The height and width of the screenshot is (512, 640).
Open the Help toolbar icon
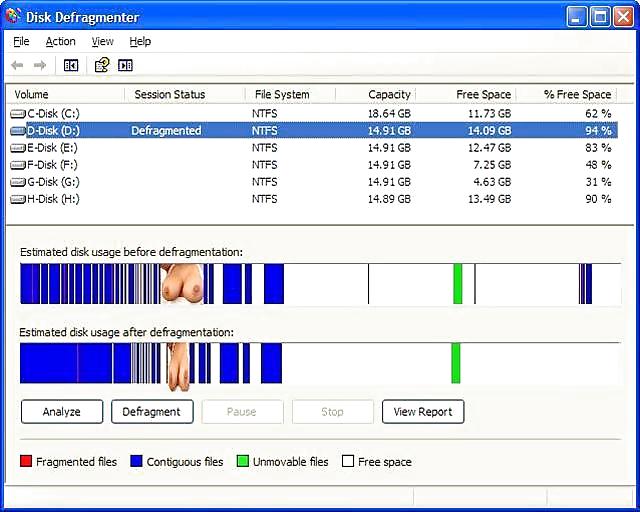101,65
